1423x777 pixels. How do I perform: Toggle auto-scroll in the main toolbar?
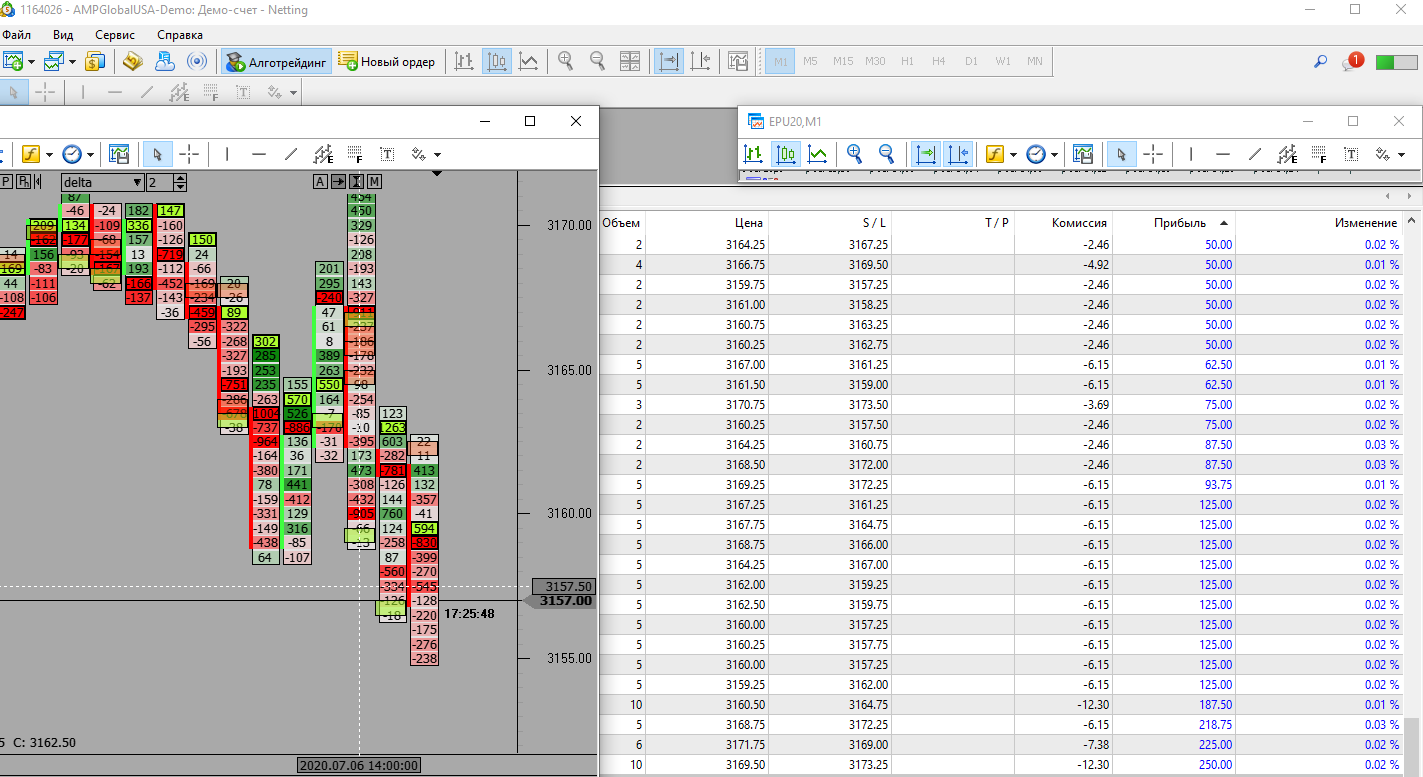click(x=668, y=62)
